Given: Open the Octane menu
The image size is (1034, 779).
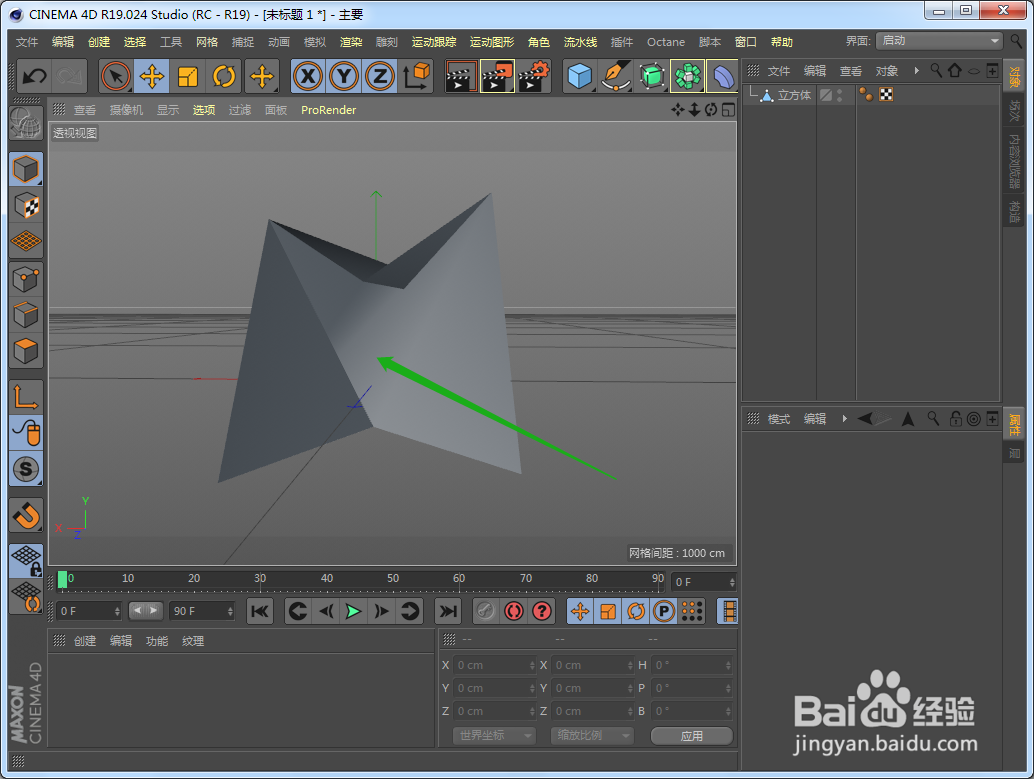Looking at the screenshot, I should [x=665, y=42].
